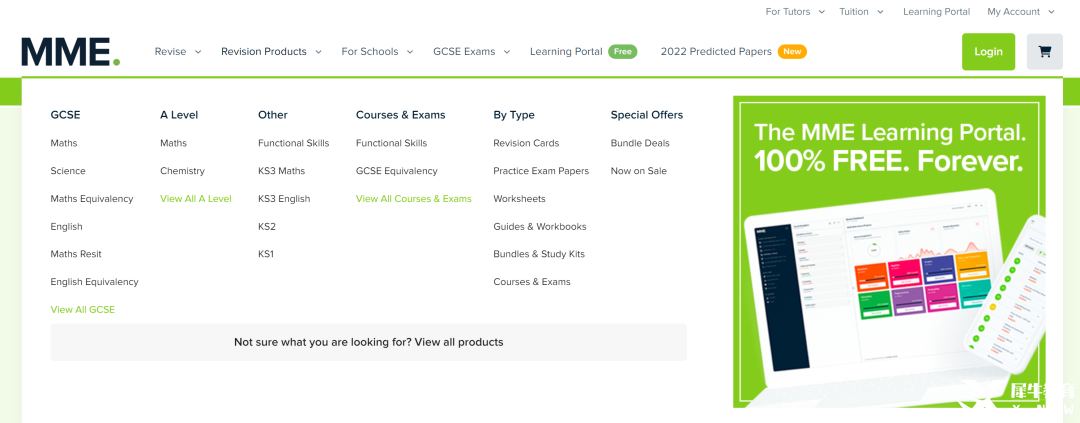1080x423 pixels.
Task: Open Courses & Exams under By Type
Action: tap(532, 282)
